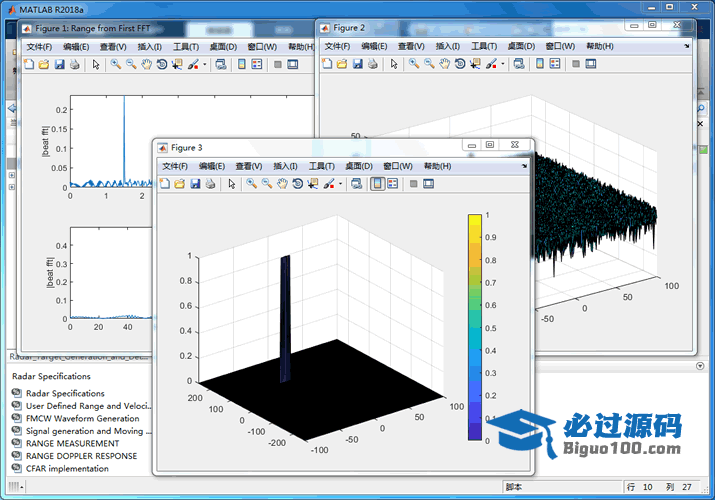Click the colorbar in Figure 3
This screenshot has height=500, width=715.
click(475, 327)
